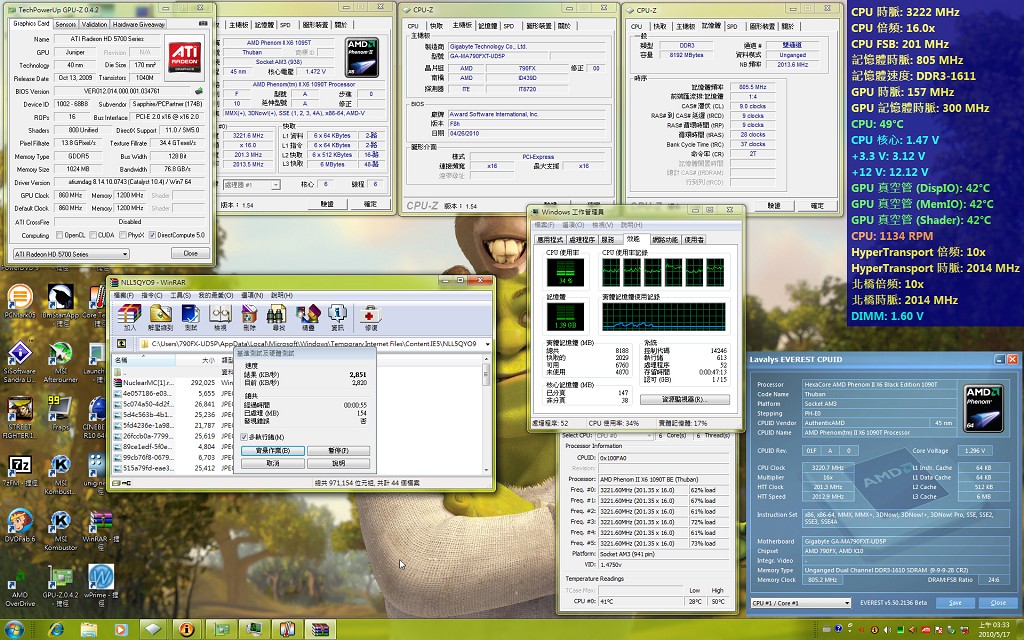Open DVDFab 6 desktop shortcut
Viewport: 1024px width, 640px height.
tap(20, 526)
